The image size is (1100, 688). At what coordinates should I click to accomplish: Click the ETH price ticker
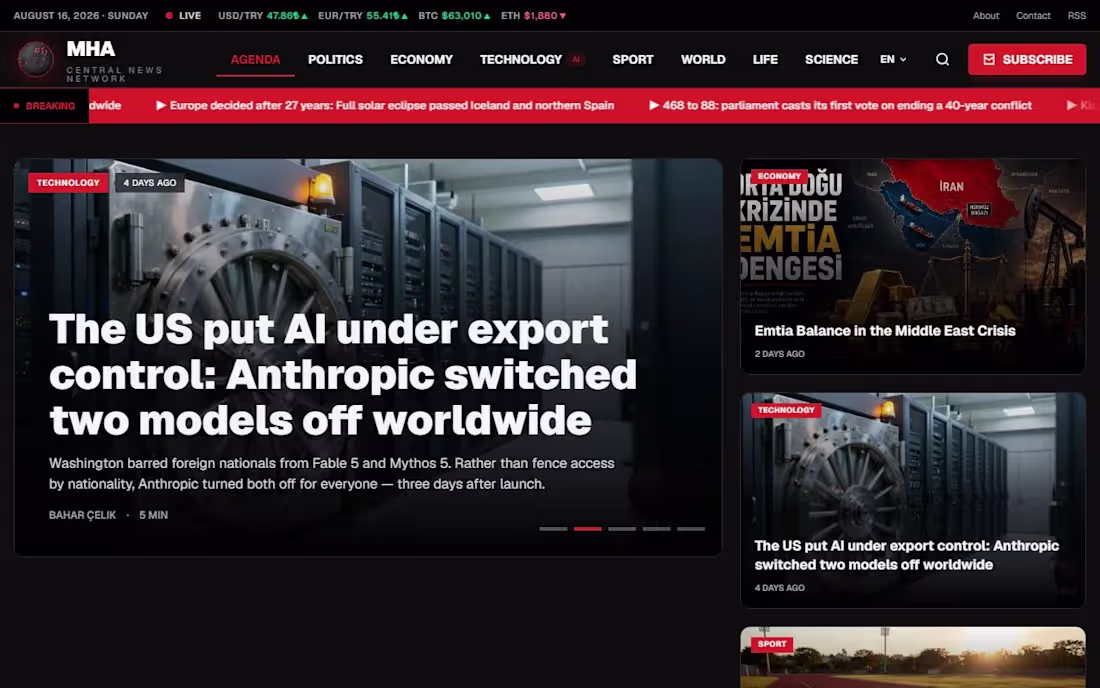pos(533,15)
